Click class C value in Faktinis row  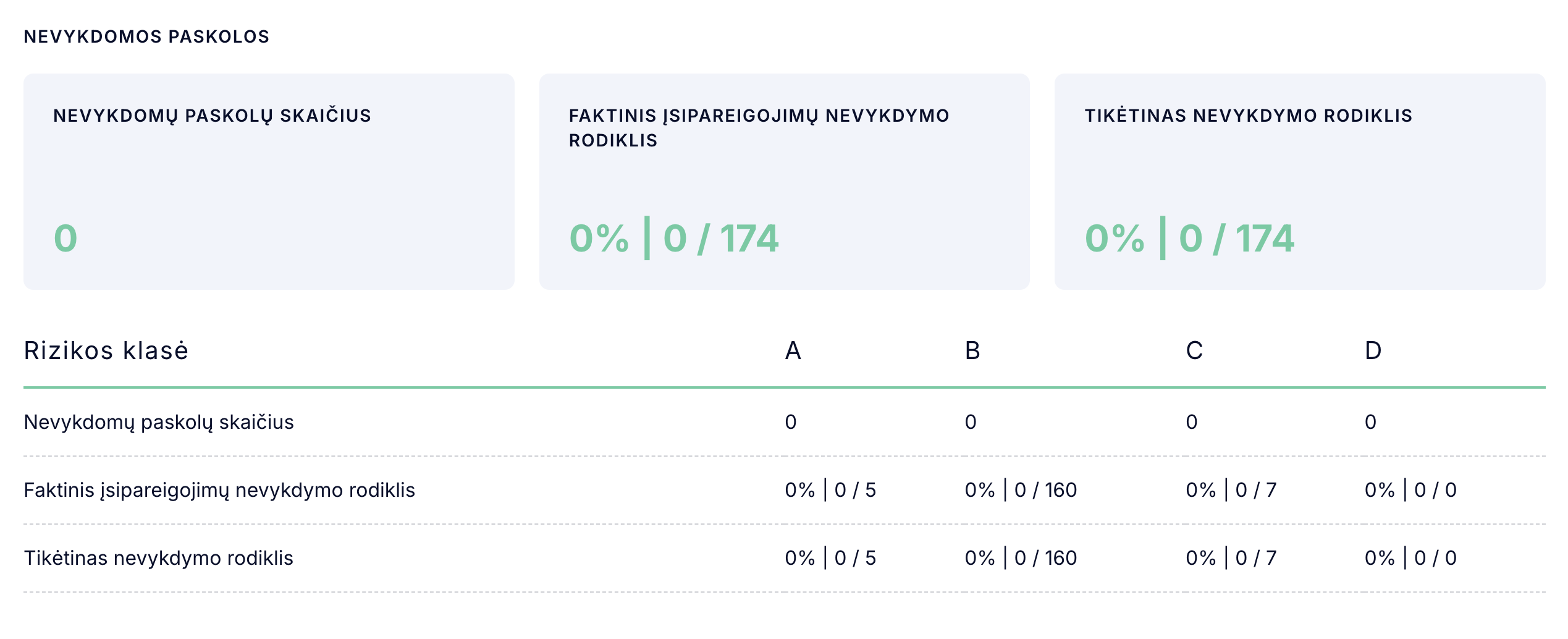click(x=1231, y=491)
